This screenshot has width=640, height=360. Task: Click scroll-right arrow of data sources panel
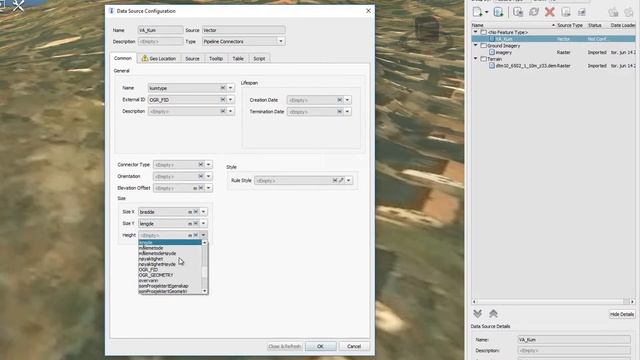pos(632,302)
